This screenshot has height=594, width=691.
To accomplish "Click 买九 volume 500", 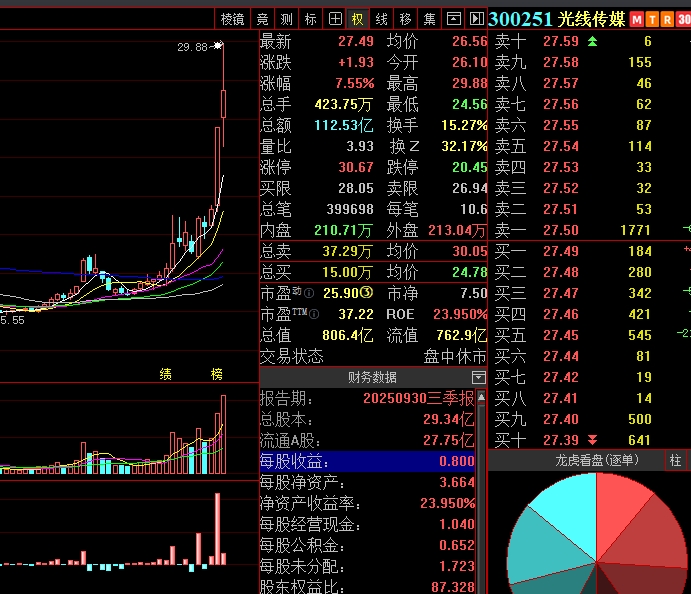I will point(640,419).
